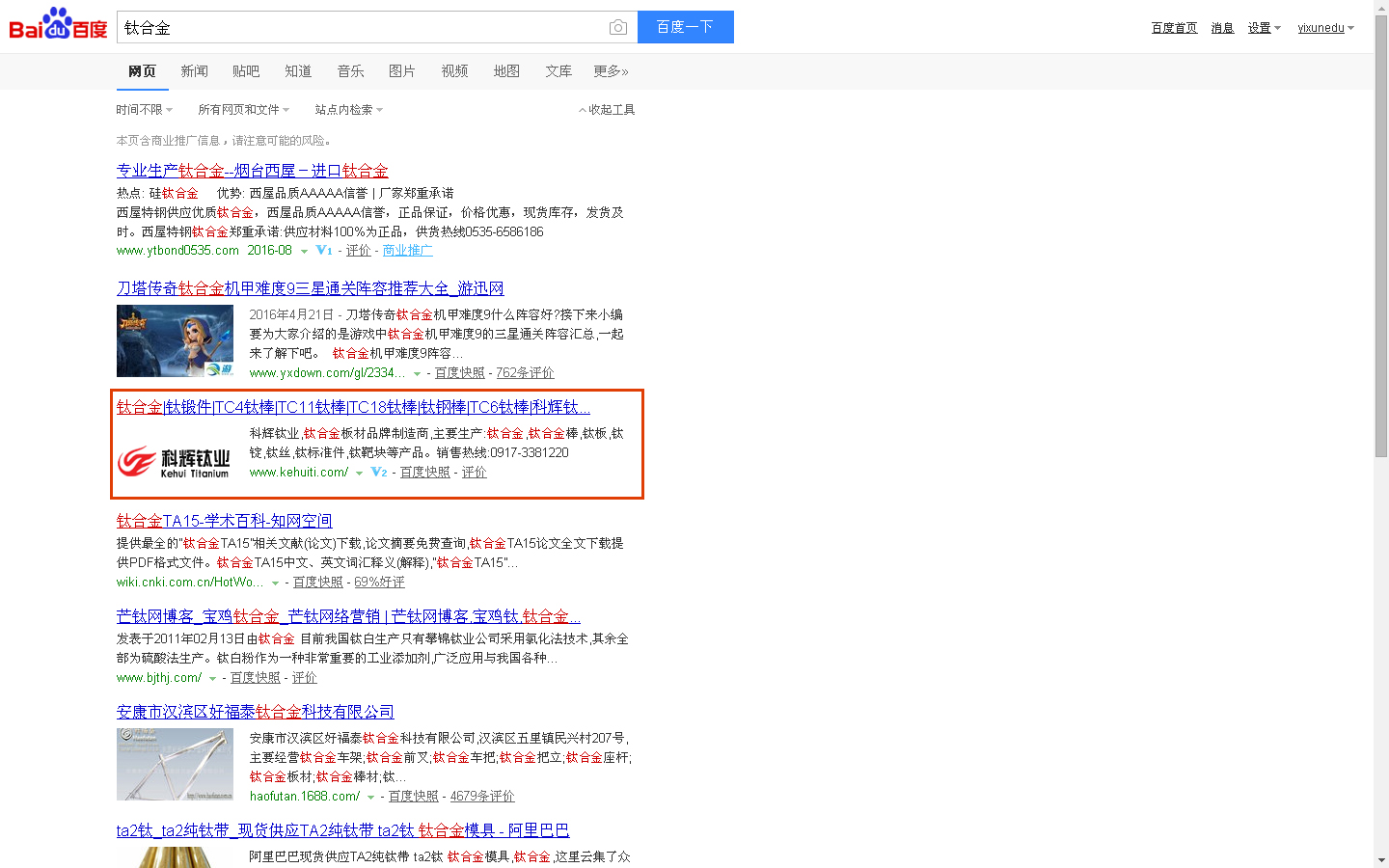Click the 刀塔传奇 game thumbnail
The width and height of the screenshot is (1389, 868).
(175, 340)
